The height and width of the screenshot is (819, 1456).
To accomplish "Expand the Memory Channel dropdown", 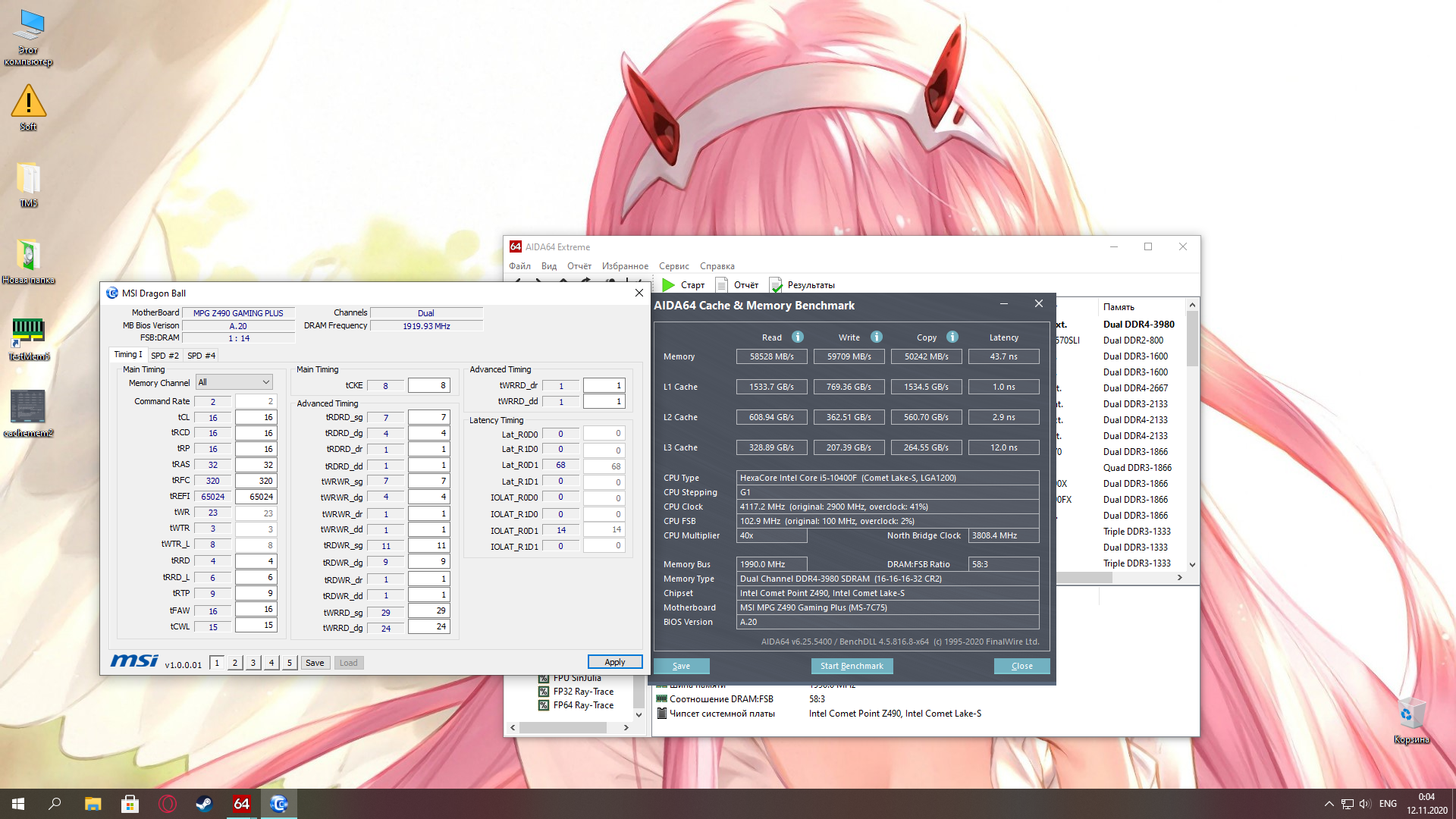I will pyautogui.click(x=265, y=382).
